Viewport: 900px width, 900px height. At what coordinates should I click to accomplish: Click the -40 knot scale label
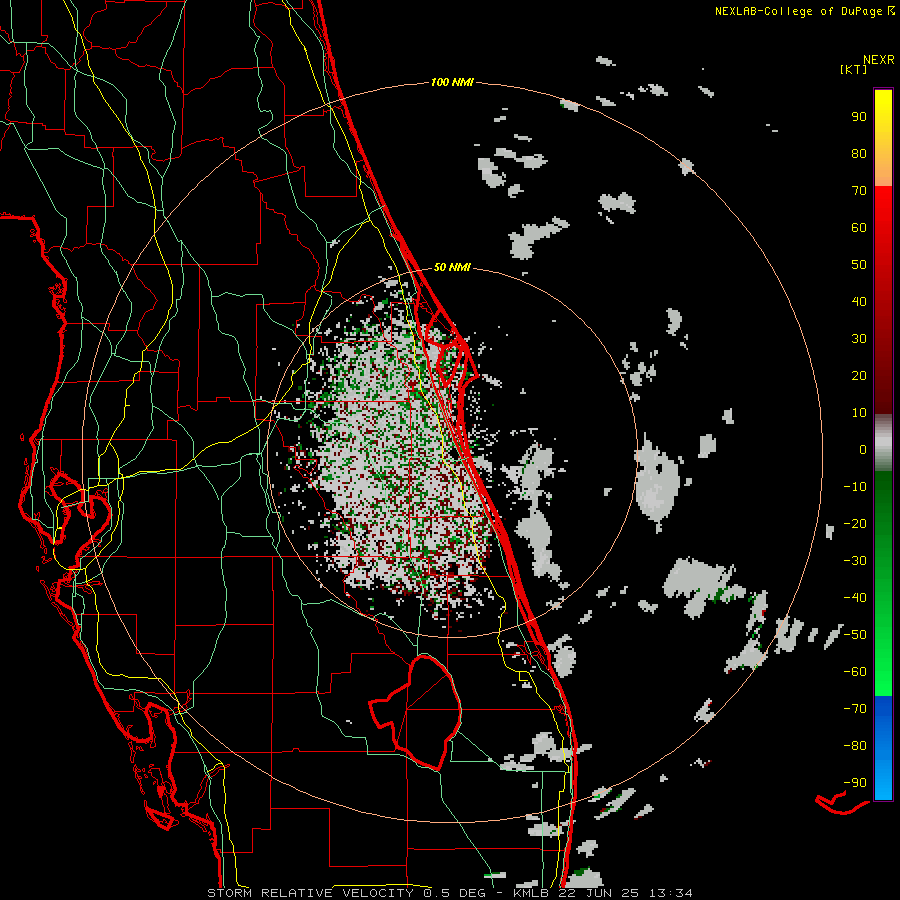(855, 598)
